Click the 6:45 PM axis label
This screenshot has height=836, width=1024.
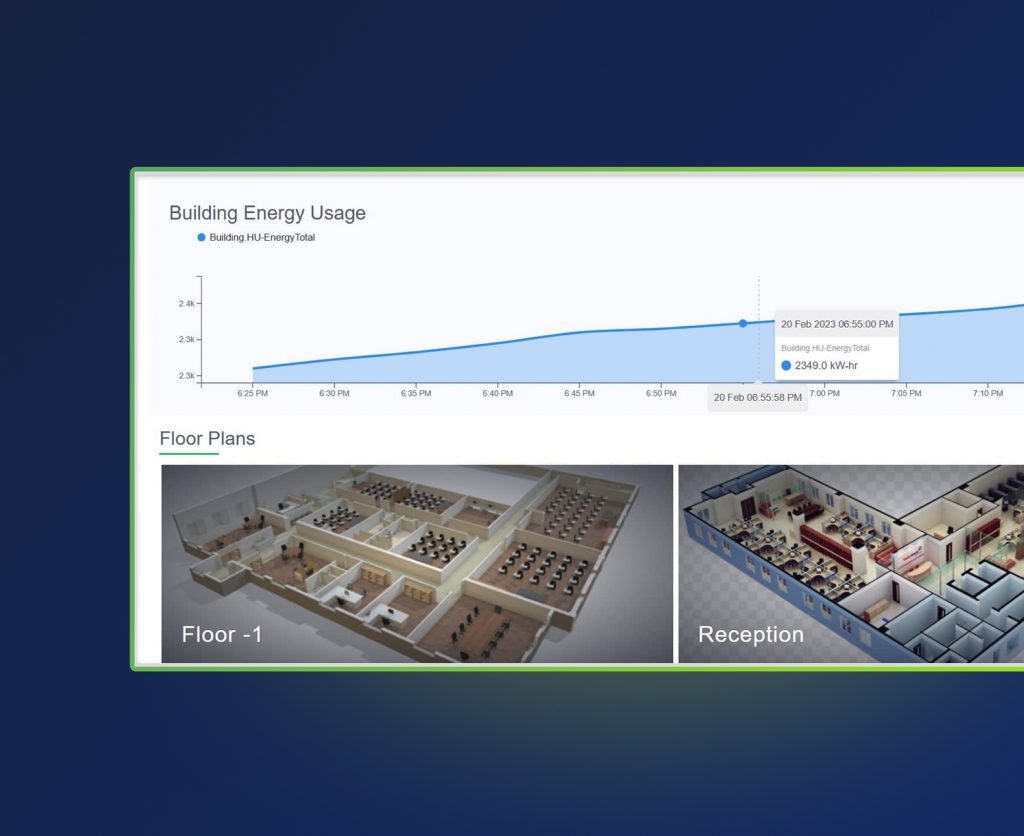pos(579,394)
